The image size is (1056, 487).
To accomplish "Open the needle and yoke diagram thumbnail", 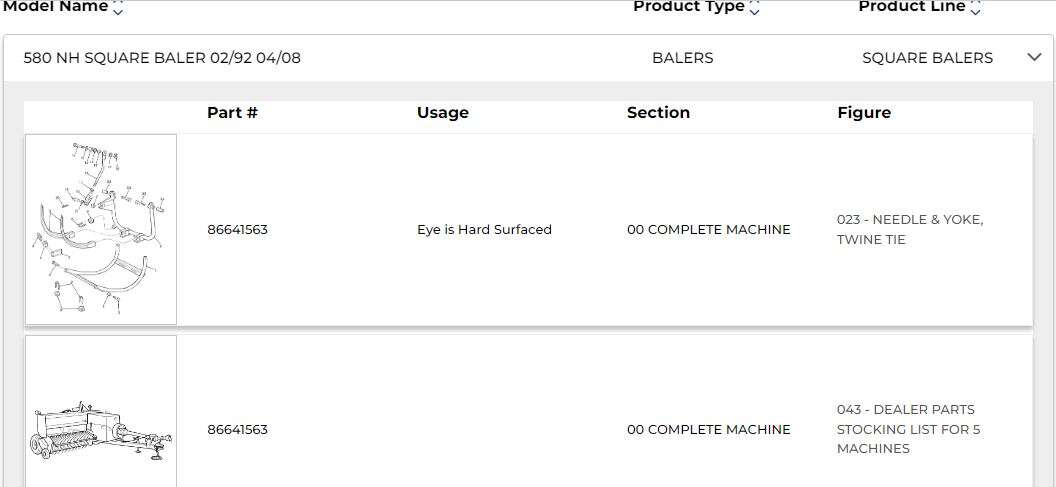I will (101, 229).
